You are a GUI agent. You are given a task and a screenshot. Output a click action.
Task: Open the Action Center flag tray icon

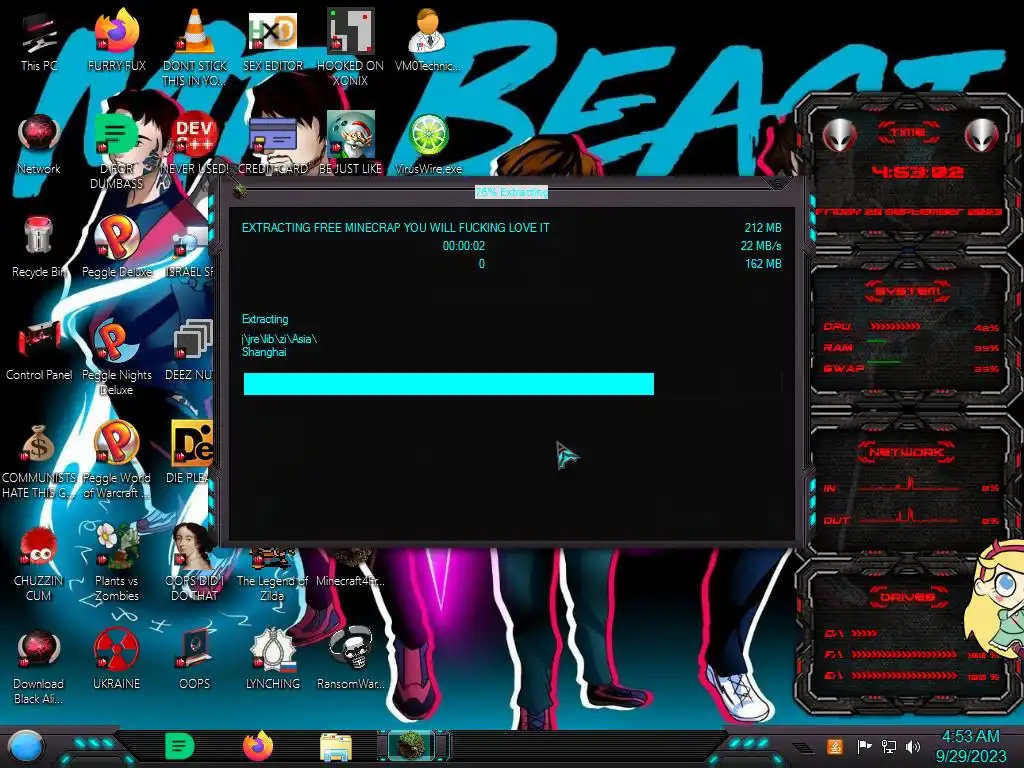[x=865, y=746]
